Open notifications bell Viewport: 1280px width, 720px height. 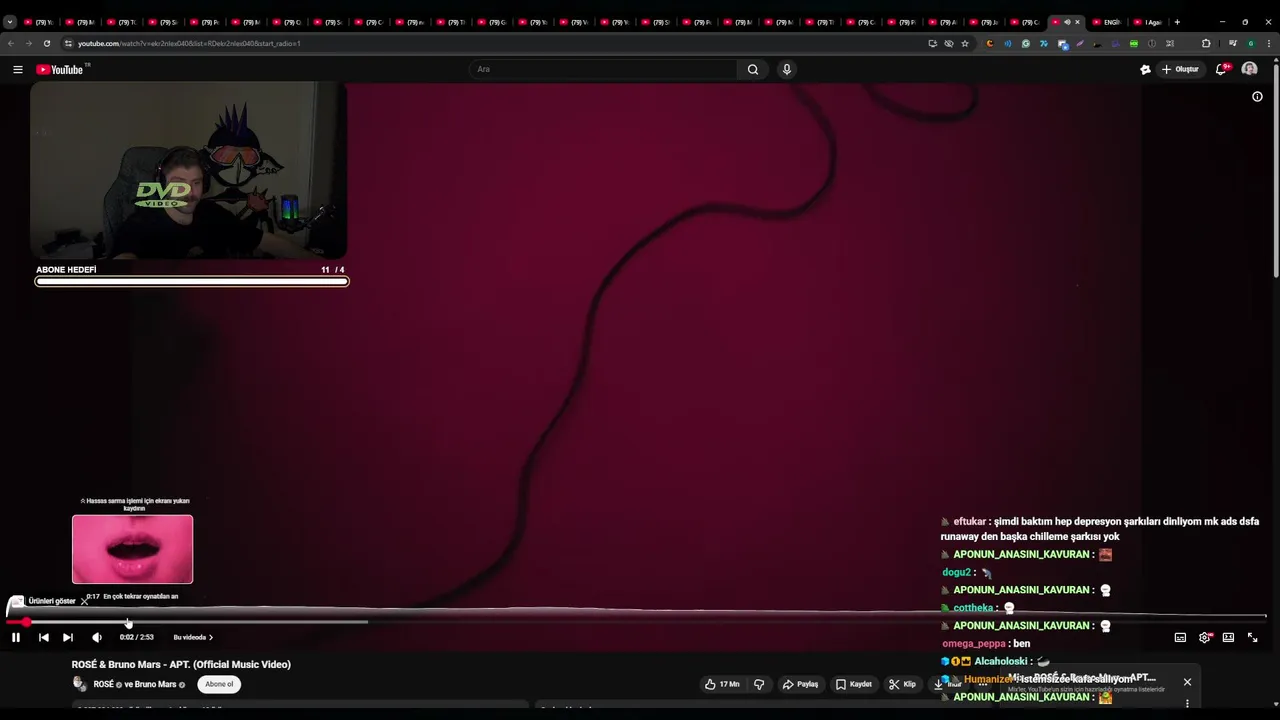(x=1221, y=69)
